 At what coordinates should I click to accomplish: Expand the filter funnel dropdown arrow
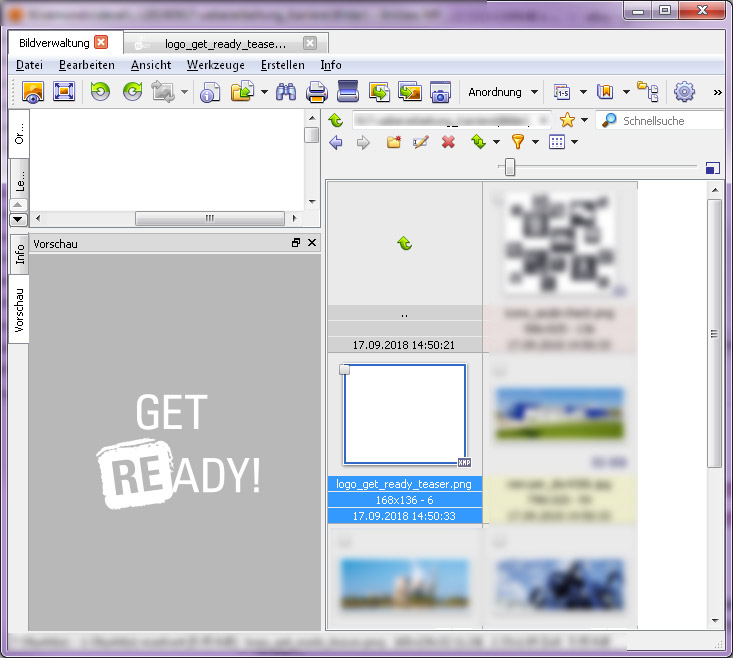pos(535,142)
